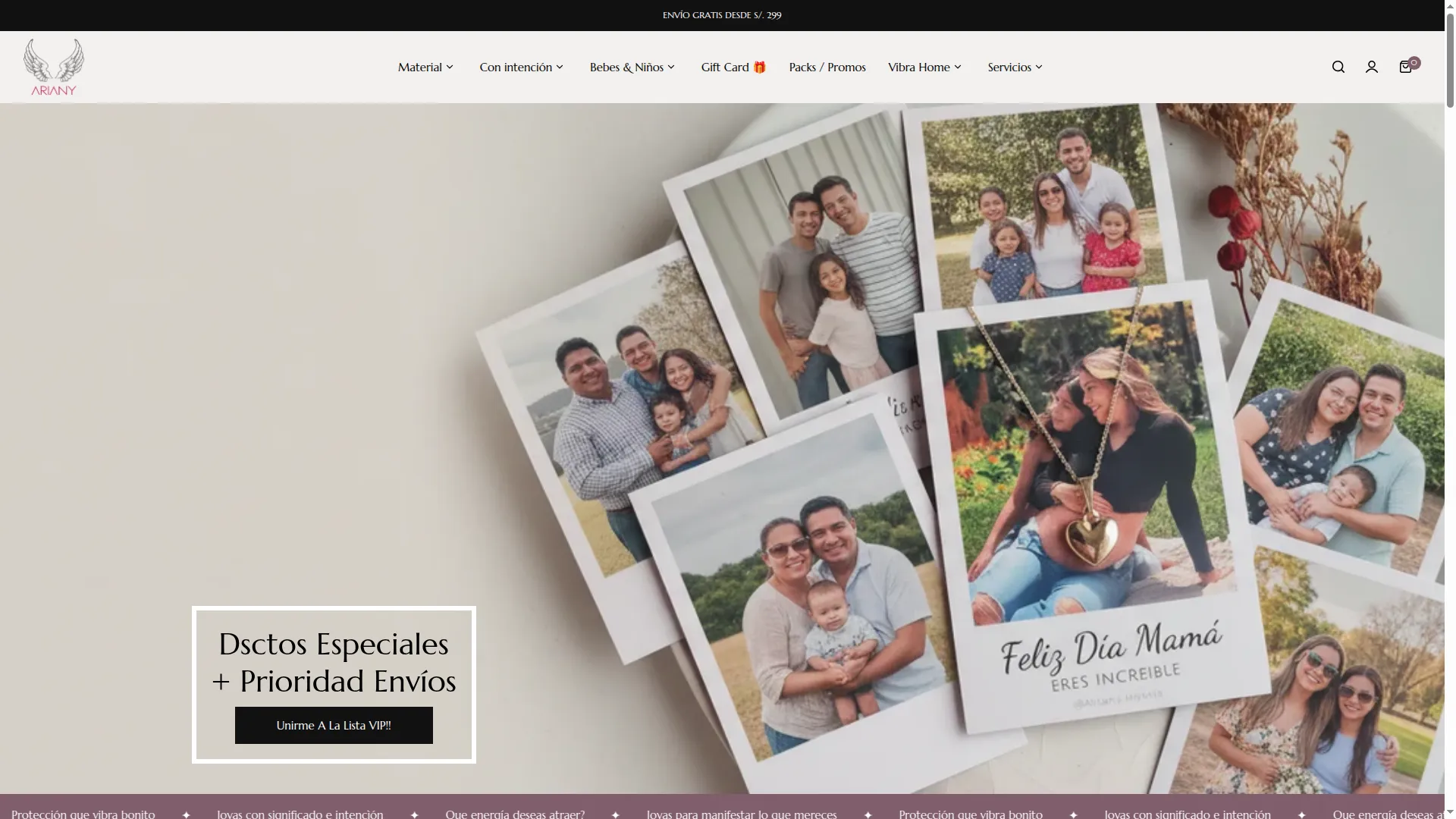The image size is (1456, 819).
Task: Click the ENVÍO GRATIS DESDE S/. 299 announcement
Action: click(722, 15)
